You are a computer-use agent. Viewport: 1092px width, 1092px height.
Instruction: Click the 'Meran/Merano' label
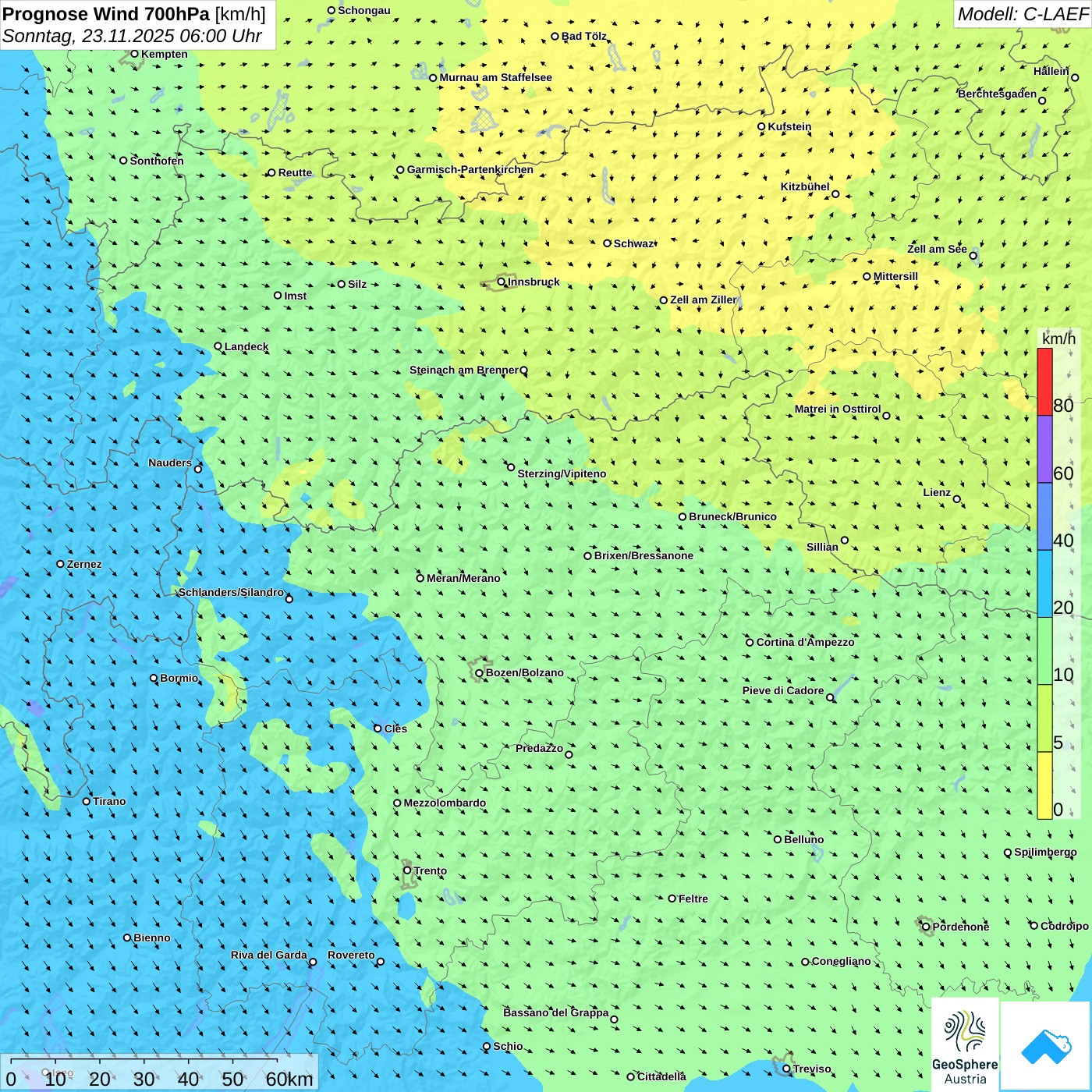(463, 578)
